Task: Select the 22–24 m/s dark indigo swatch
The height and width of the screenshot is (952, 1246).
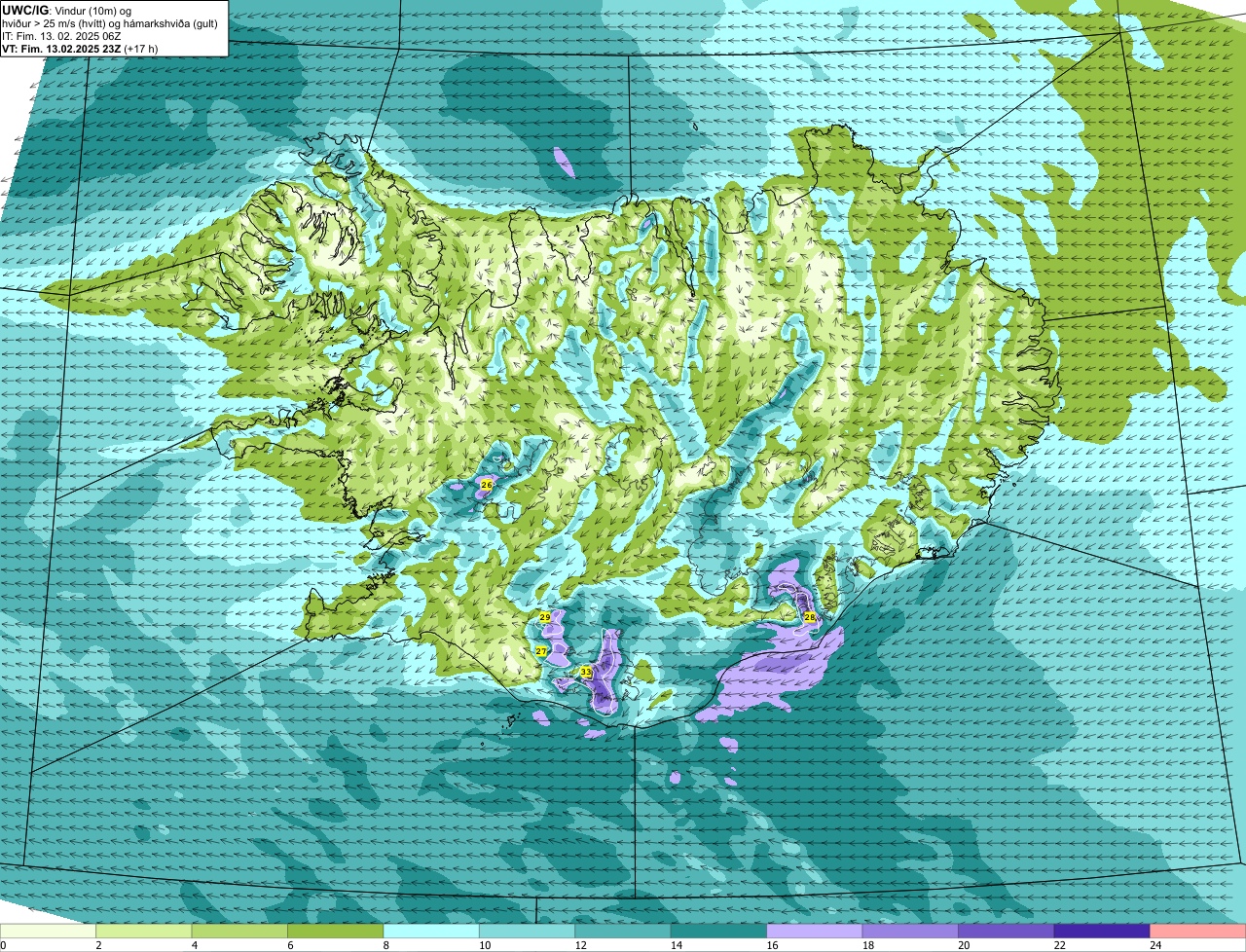Action: (1102, 932)
